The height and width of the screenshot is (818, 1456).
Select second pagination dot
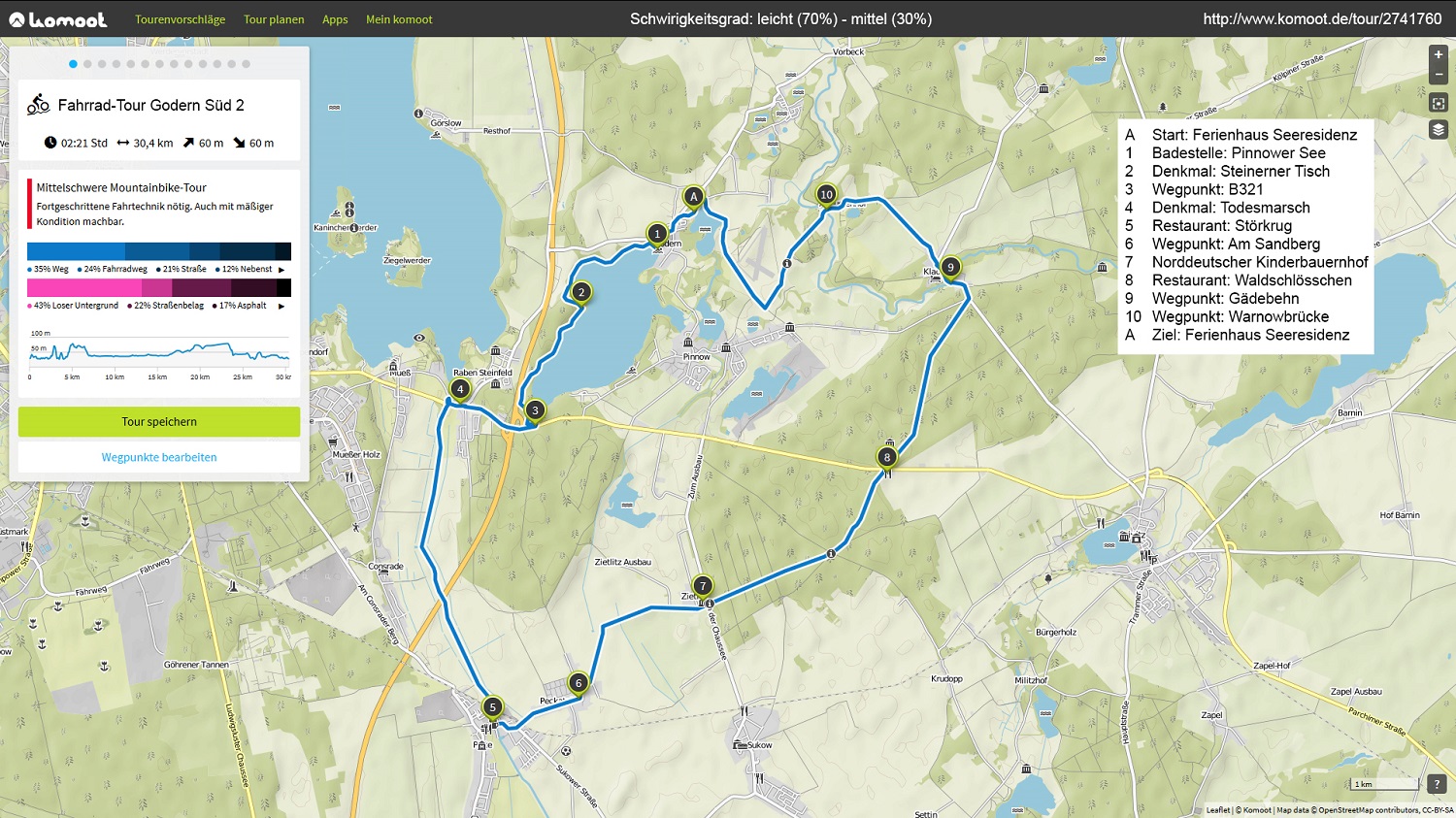pos(87,64)
